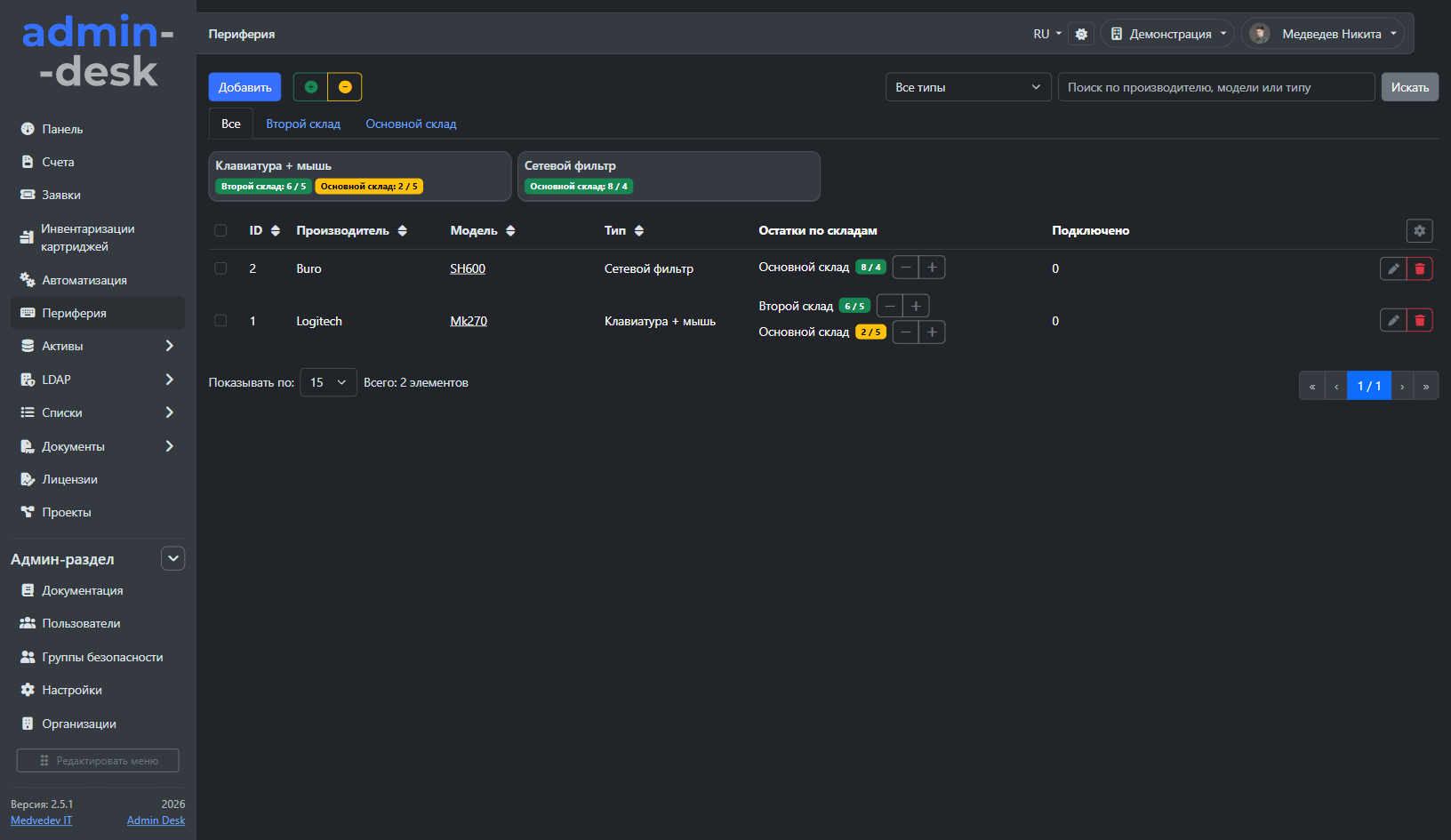The image size is (1451, 840).
Task: Open the Mk270 model link
Action: click(x=469, y=321)
